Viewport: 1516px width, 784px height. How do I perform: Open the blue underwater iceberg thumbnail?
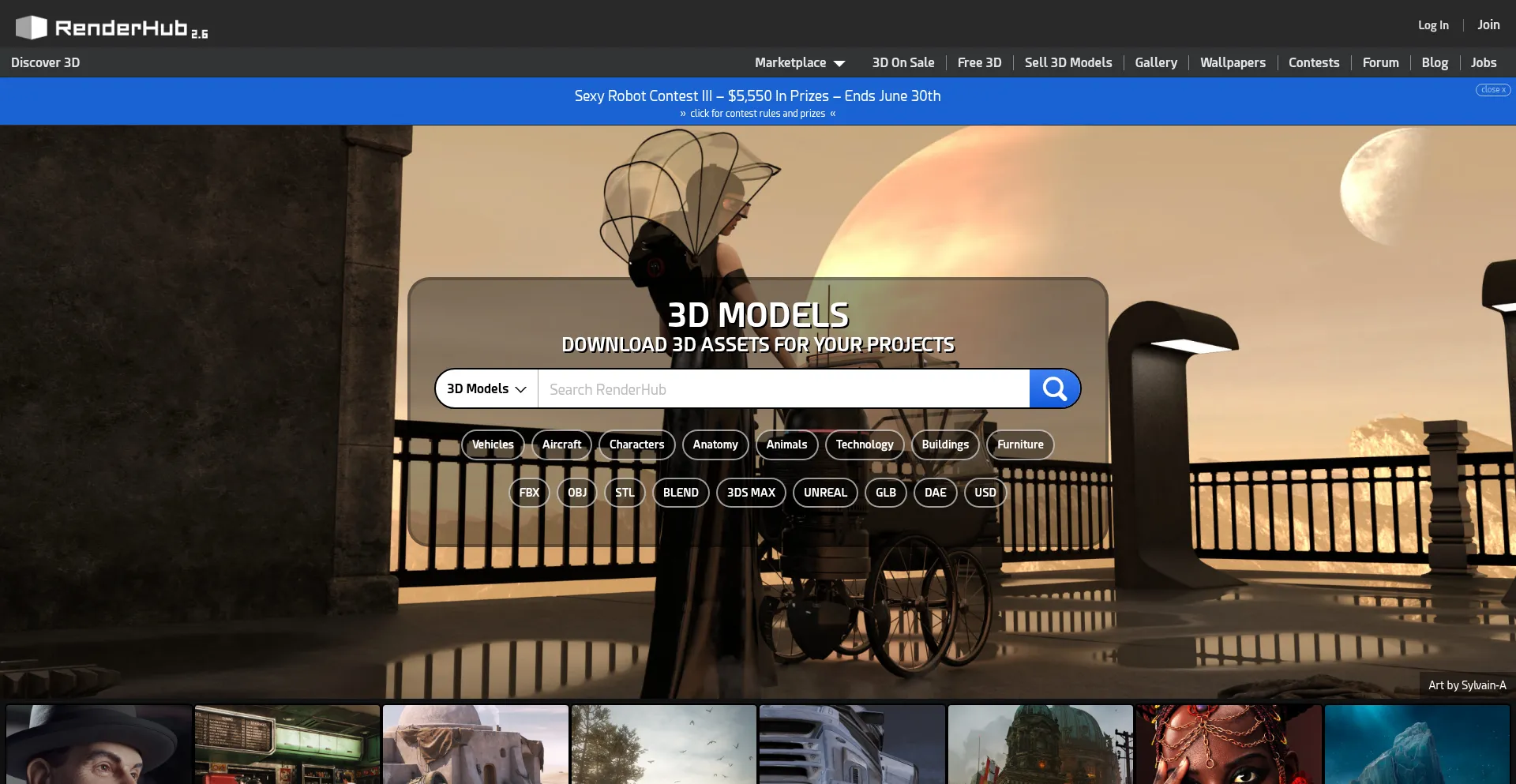1417,745
